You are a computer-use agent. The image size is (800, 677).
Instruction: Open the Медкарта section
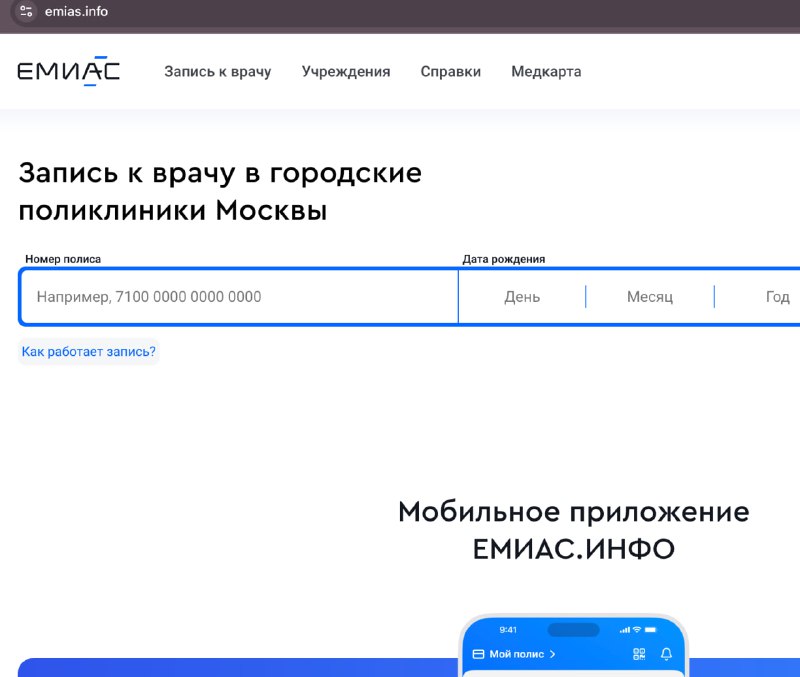coord(546,71)
